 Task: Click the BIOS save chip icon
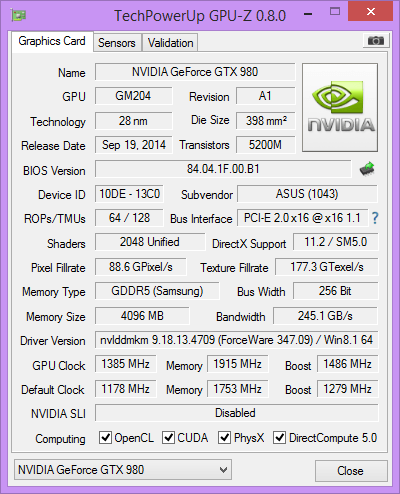367,169
